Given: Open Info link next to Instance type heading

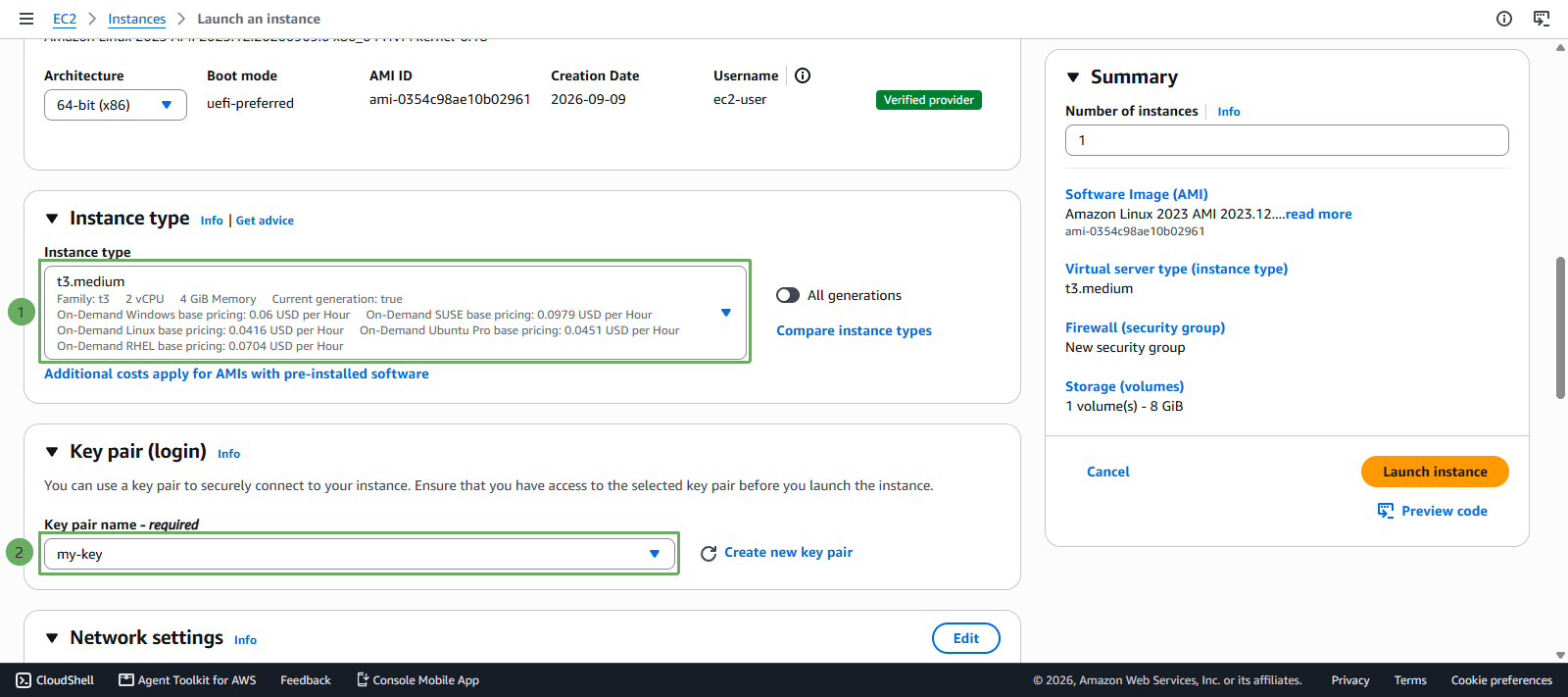Looking at the screenshot, I should (x=212, y=221).
